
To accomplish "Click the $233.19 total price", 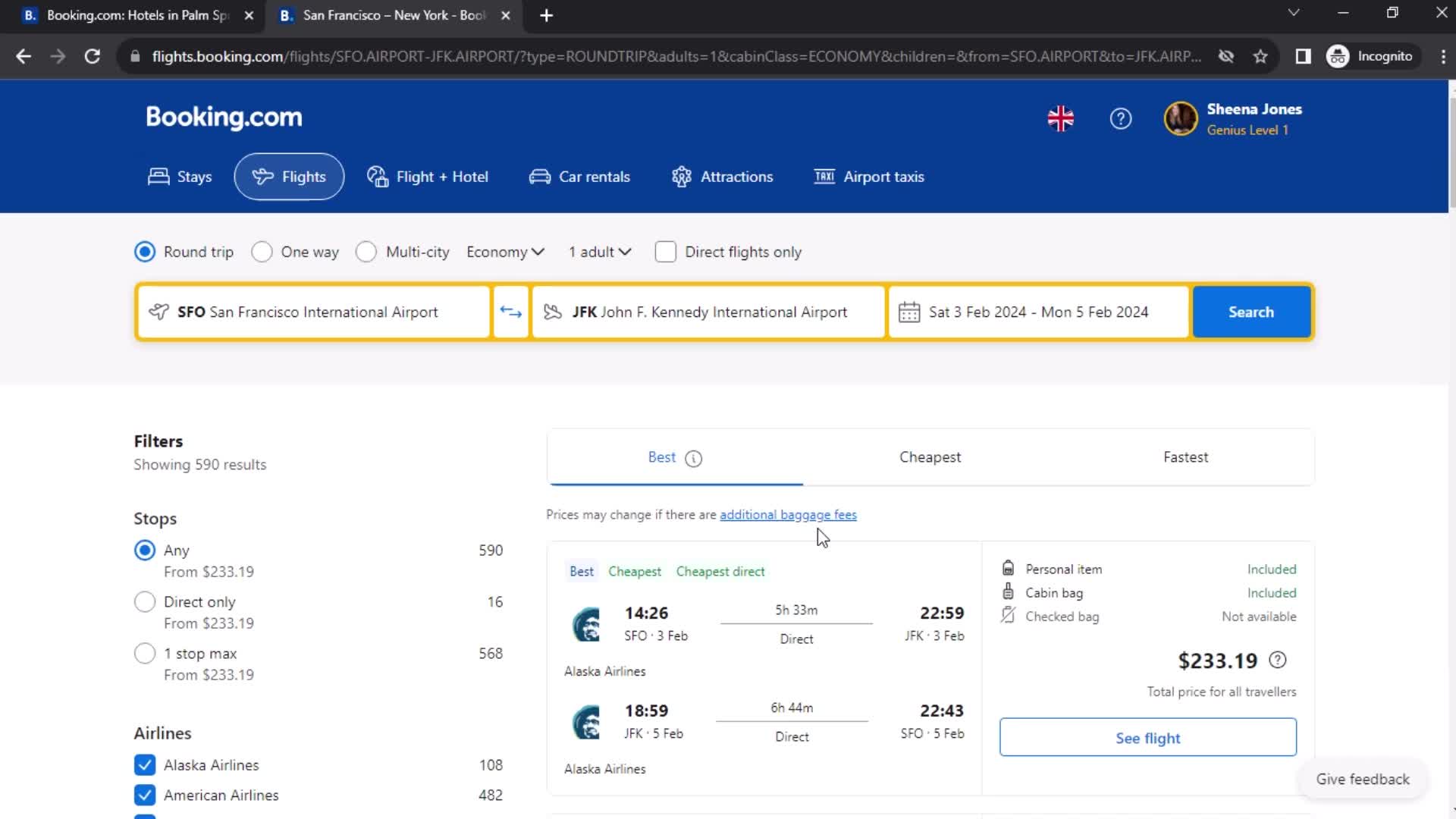I will pyautogui.click(x=1217, y=661).
